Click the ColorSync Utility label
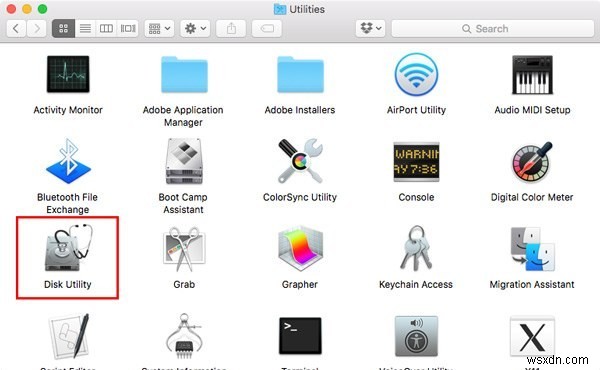 [300, 197]
